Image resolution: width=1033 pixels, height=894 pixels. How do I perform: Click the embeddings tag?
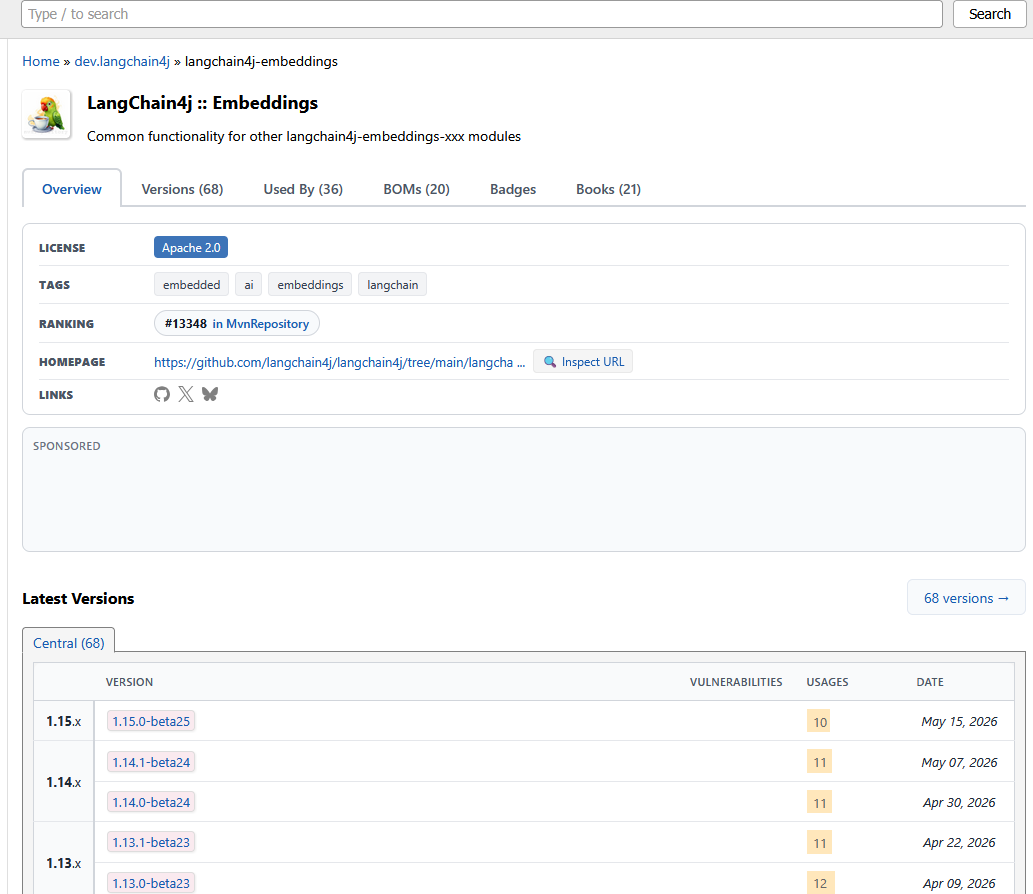click(310, 285)
